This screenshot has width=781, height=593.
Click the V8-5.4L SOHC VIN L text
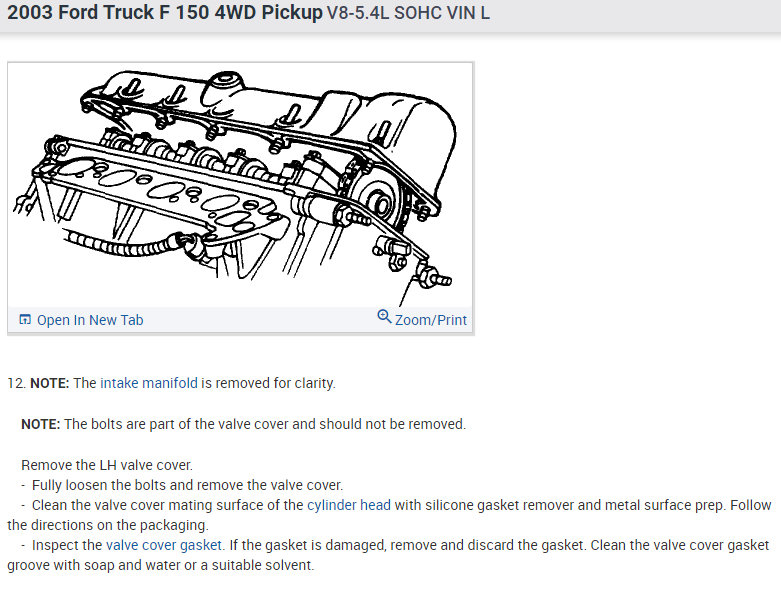pyautogui.click(x=408, y=13)
